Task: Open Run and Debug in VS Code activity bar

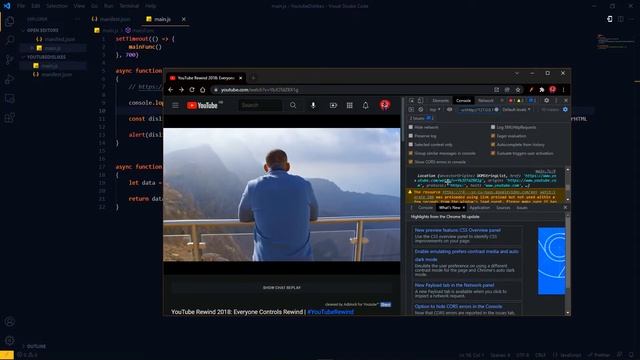Action: coord(10,79)
